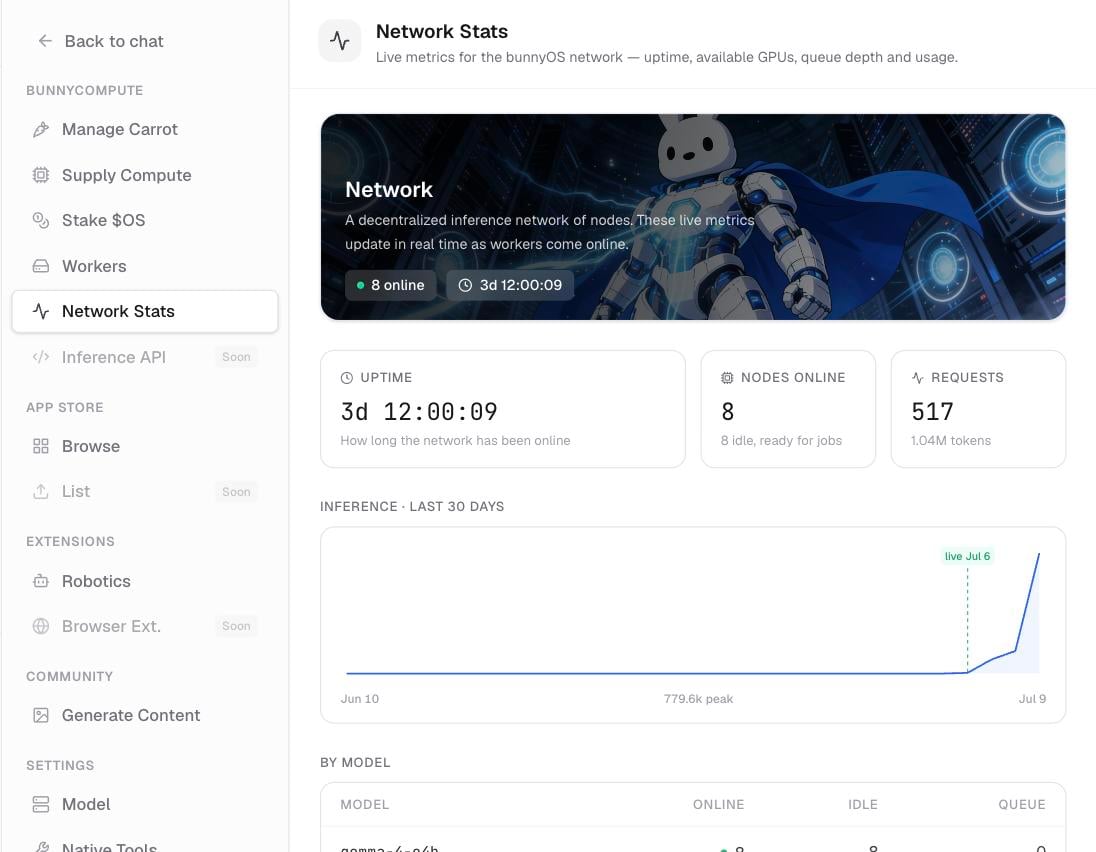The height and width of the screenshot is (852, 1096).
Task: Click the Soon badge next to Inference API
Action: [x=236, y=357]
